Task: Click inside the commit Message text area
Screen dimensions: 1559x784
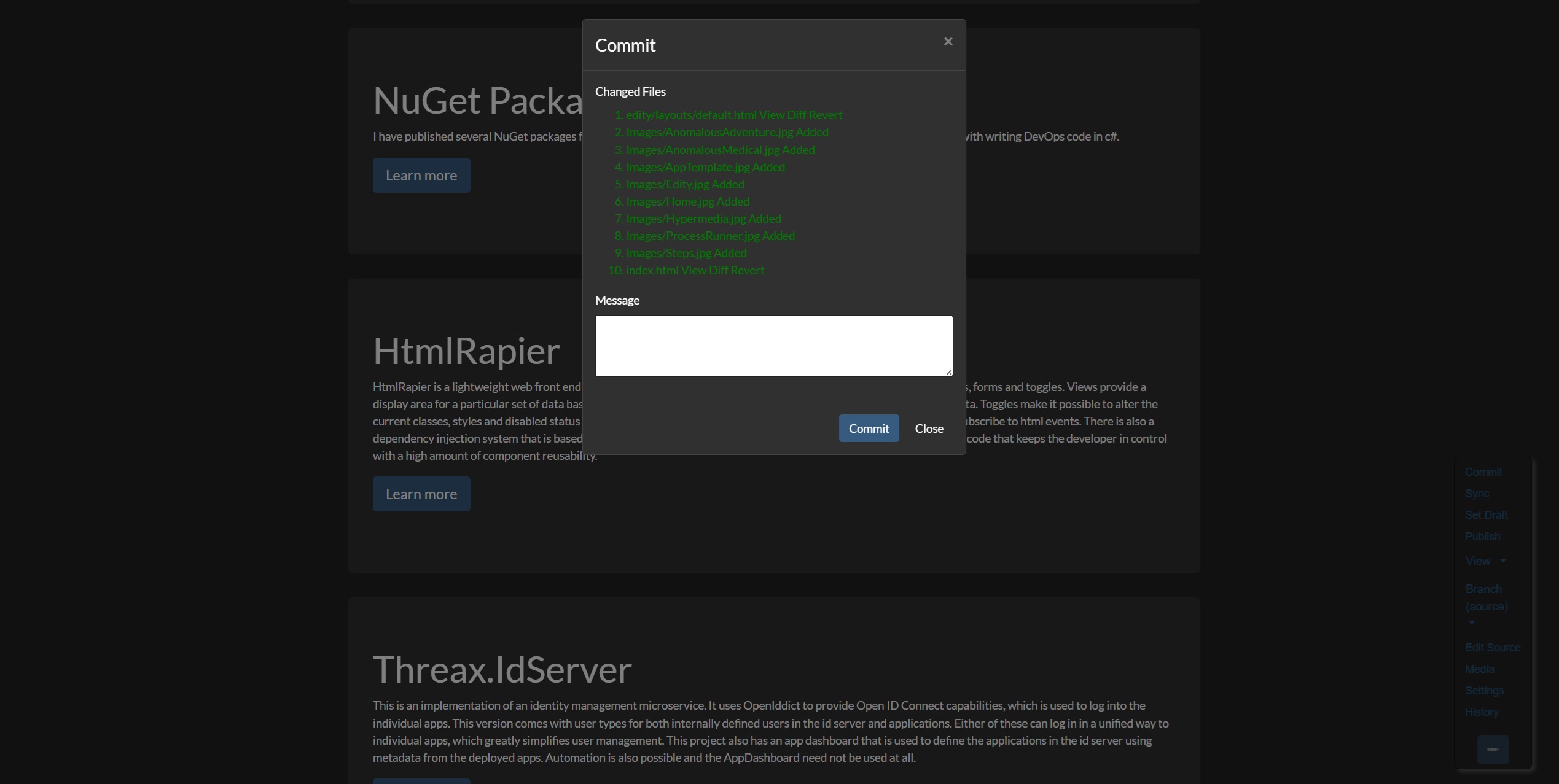Action: click(x=773, y=346)
